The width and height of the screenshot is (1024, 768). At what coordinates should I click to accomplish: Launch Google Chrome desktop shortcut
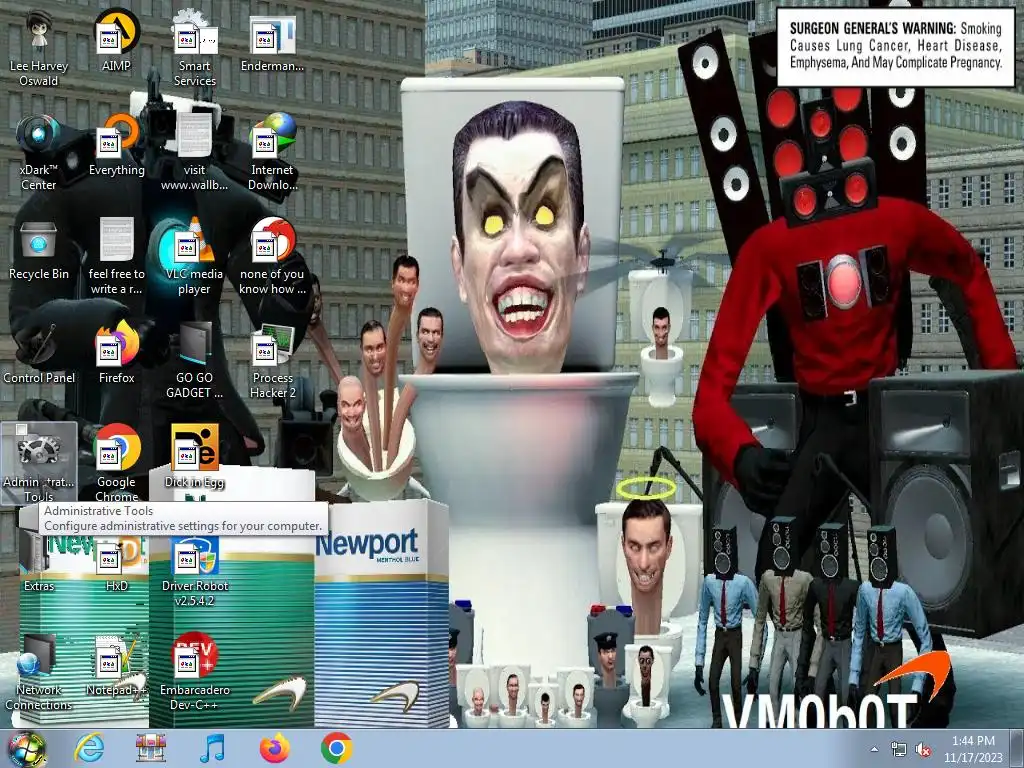click(116, 462)
